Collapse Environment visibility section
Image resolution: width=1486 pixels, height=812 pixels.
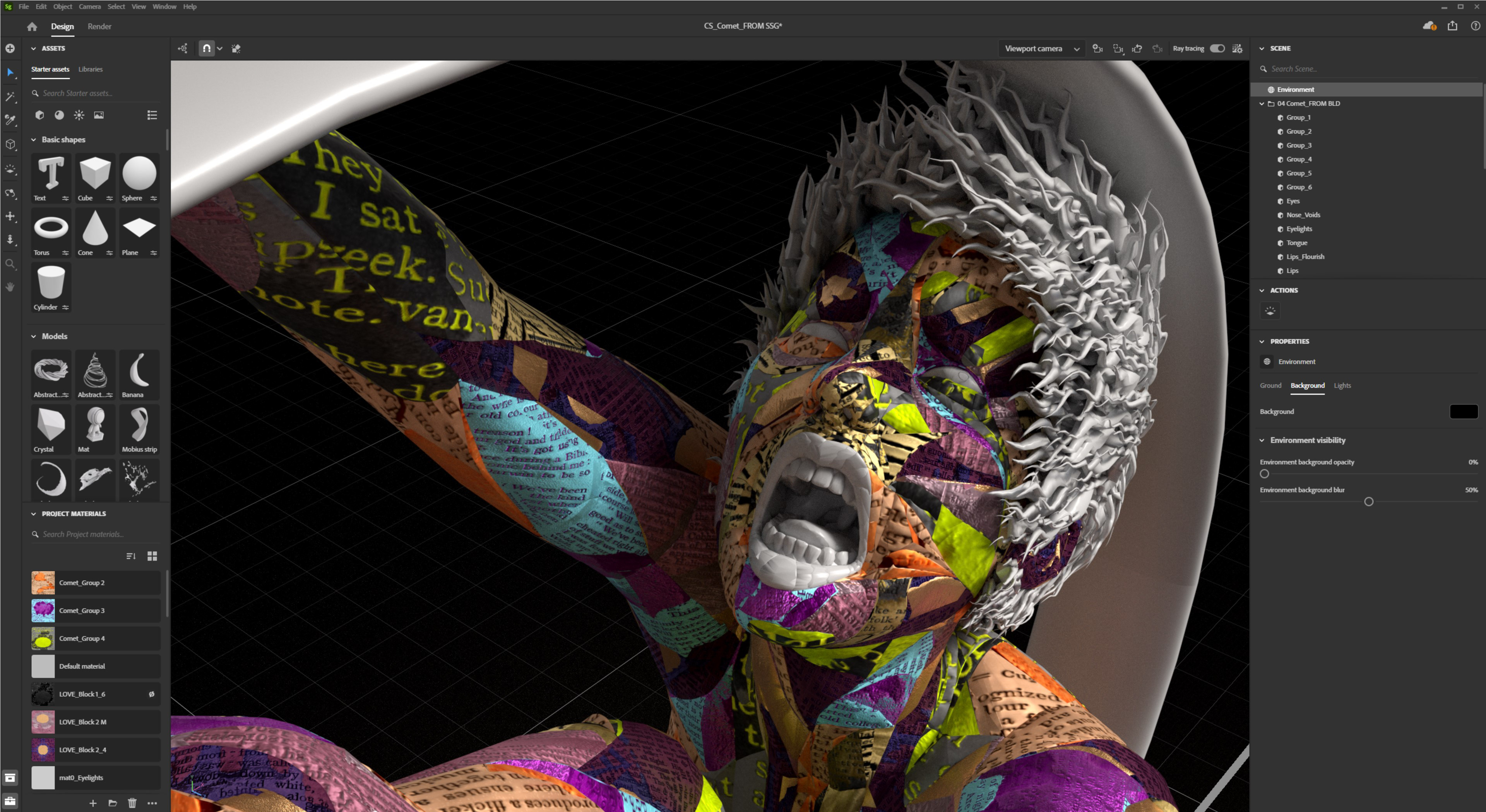(1262, 440)
